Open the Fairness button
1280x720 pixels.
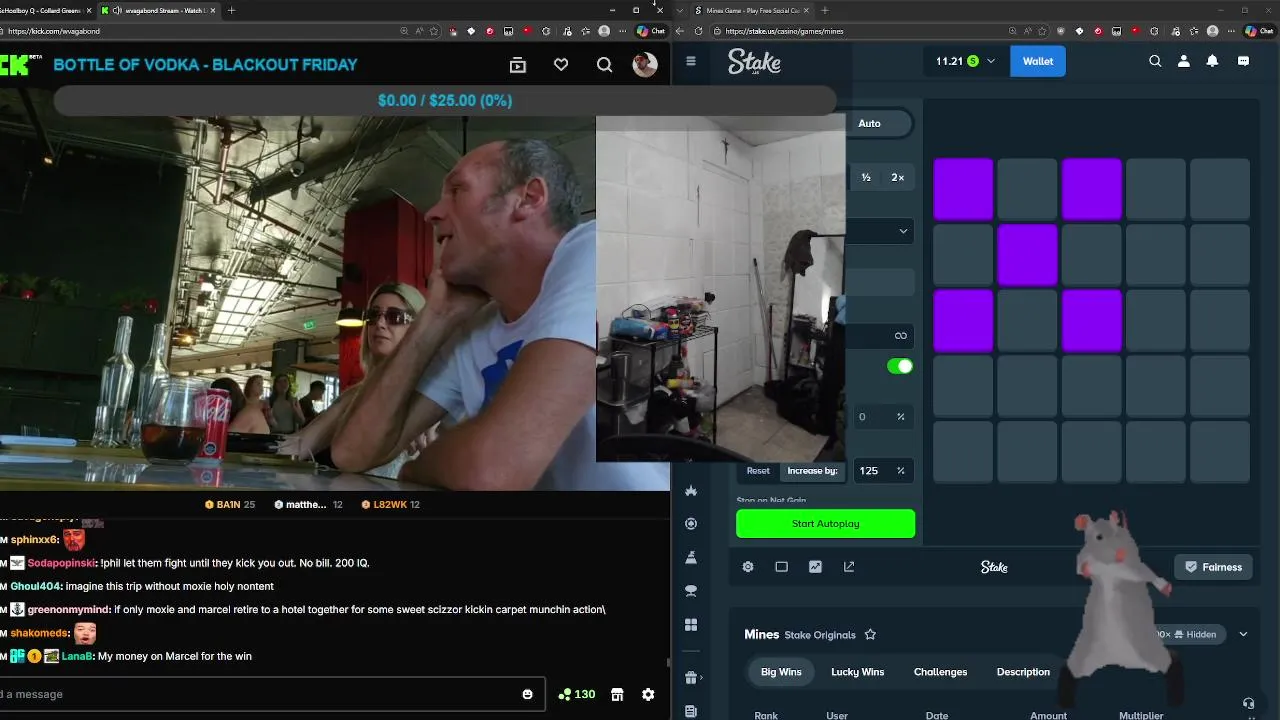[1212, 567]
